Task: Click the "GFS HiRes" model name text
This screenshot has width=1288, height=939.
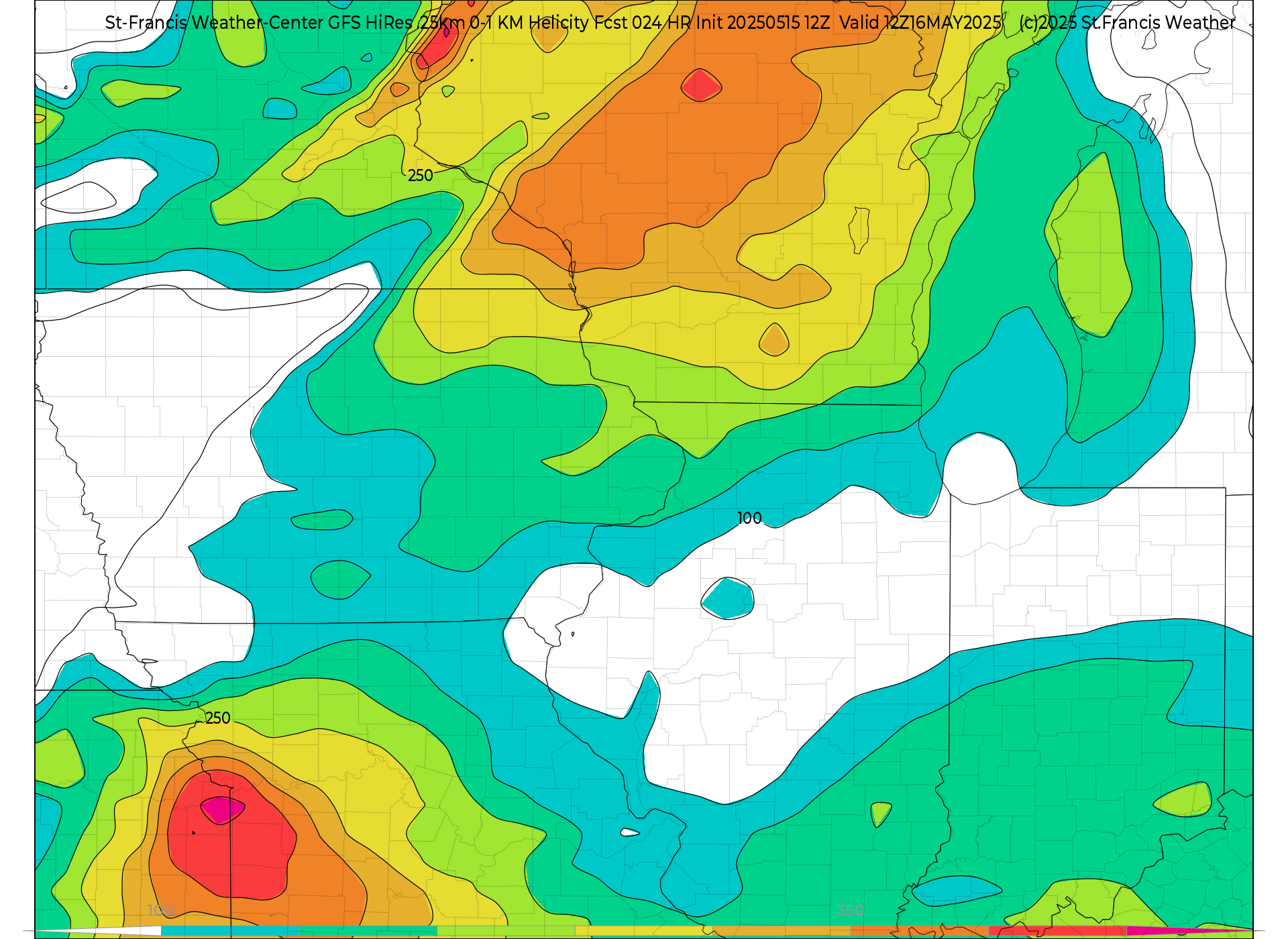Action: coord(370,23)
